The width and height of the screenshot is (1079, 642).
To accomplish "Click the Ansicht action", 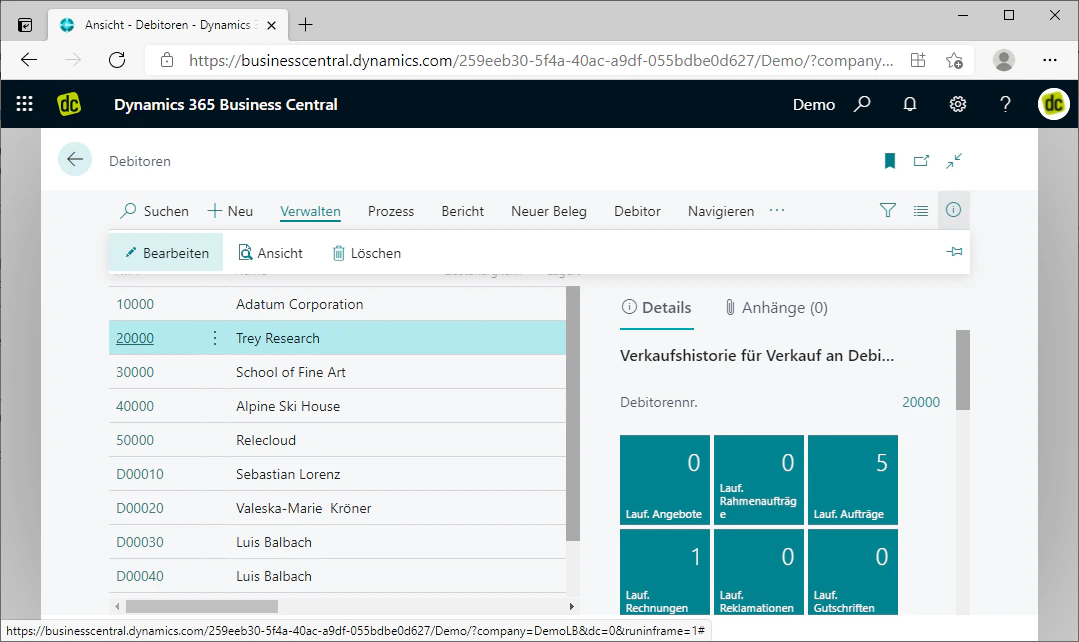I will [x=270, y=253].
